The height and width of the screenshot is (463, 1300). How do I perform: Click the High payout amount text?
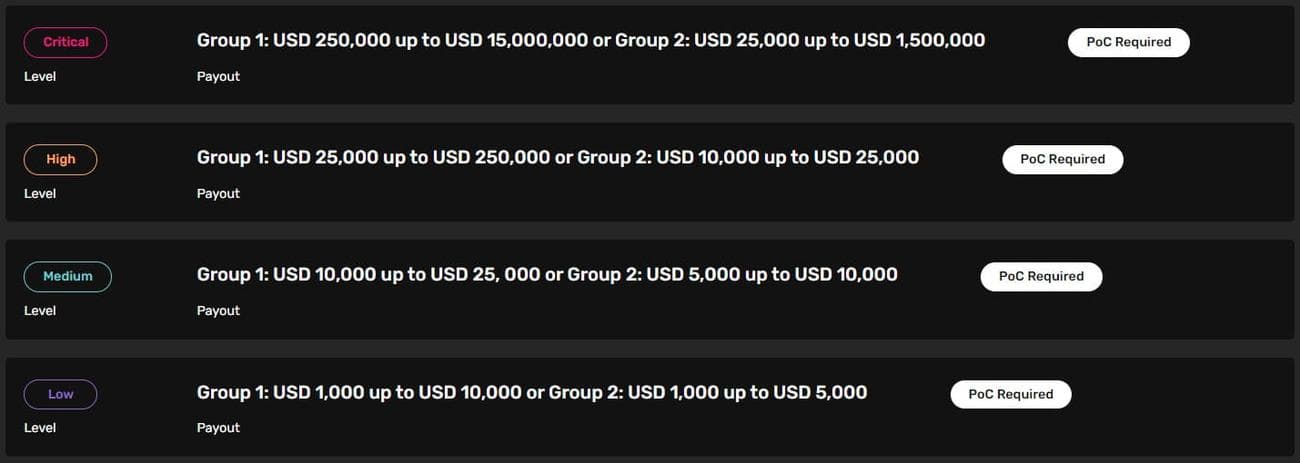[557, 157]
